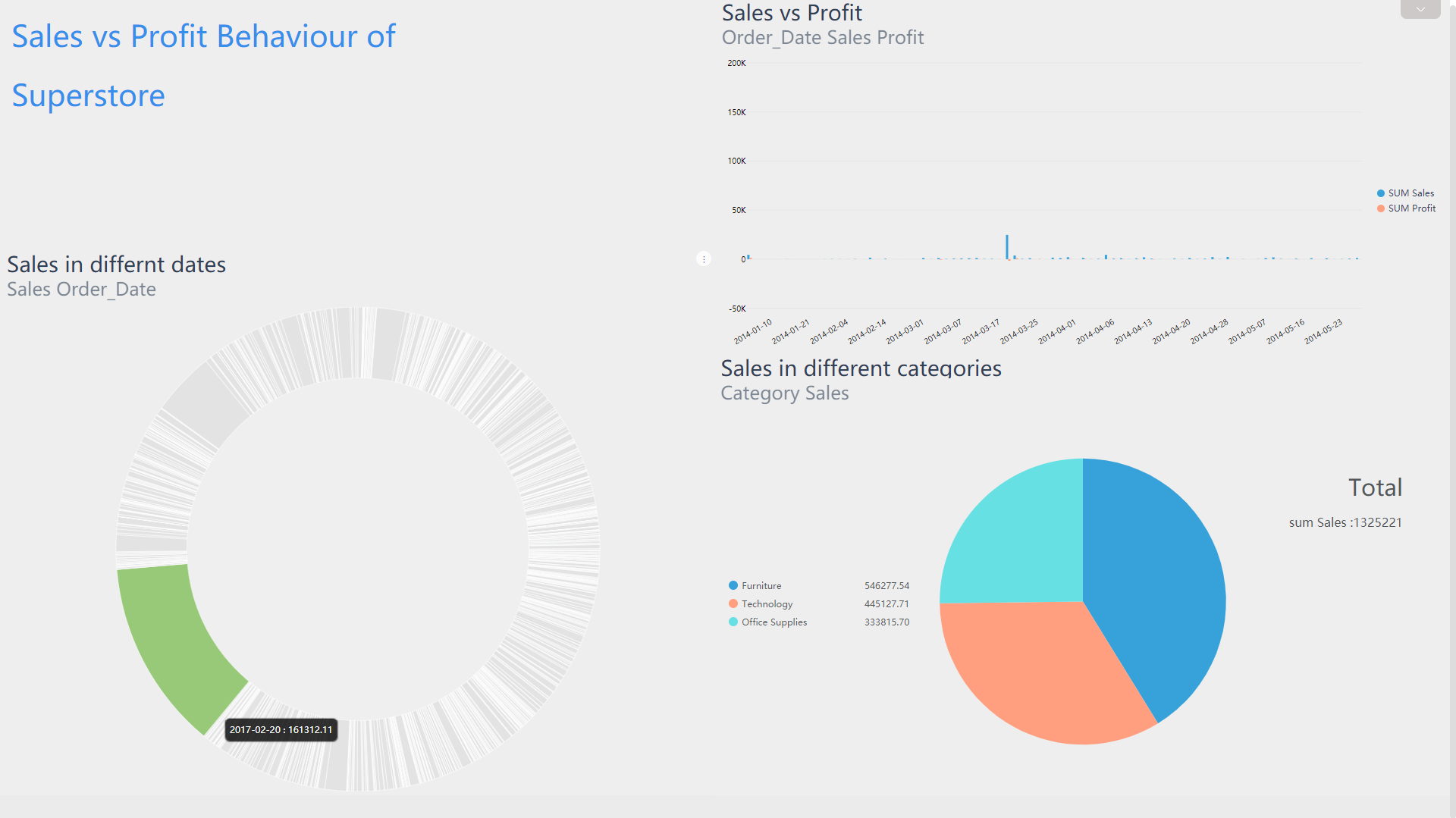This screenshot has height=818, width=1456.
Task: Click the Office Supplies value 333815.70
Action: point(886,622)
